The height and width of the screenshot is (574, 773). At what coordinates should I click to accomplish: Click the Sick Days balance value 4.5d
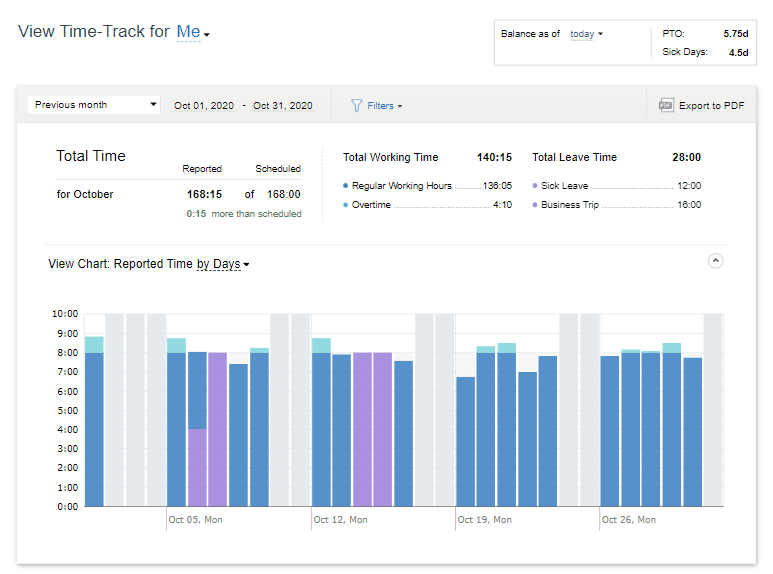[x=738, y=52]
